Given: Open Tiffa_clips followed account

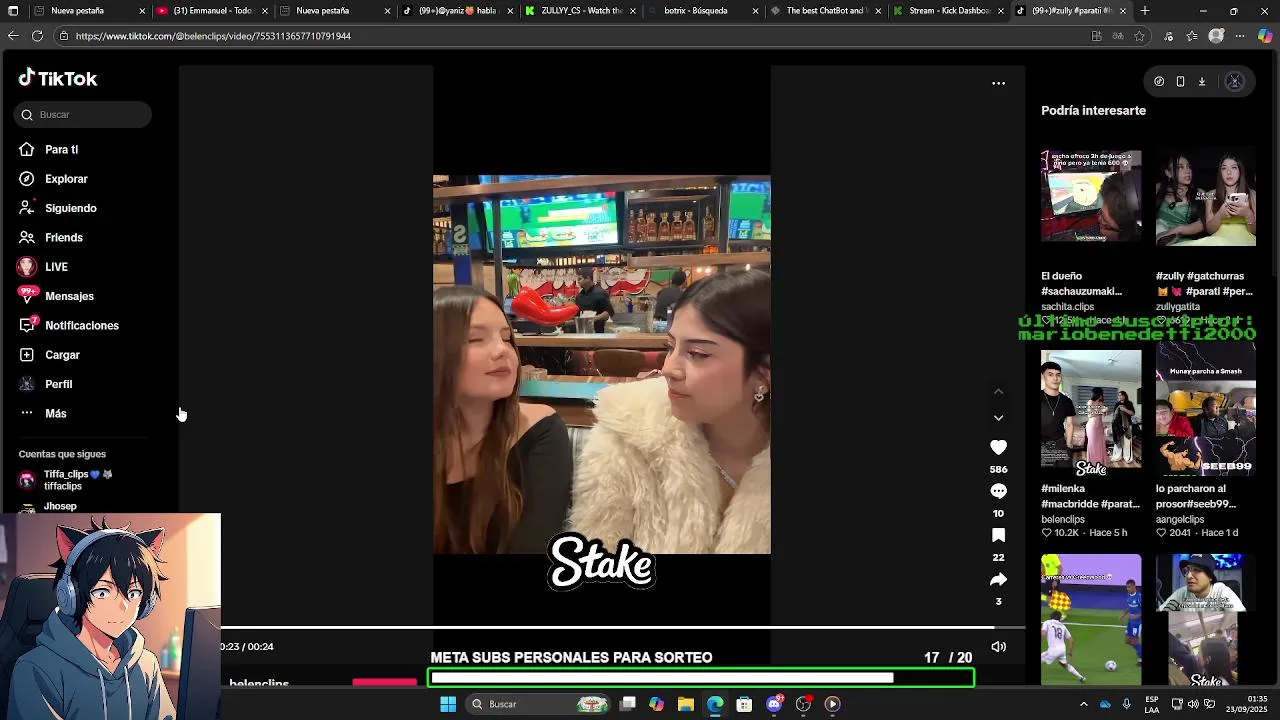Looking at the screenshot, I should click(x=65, y=480).
